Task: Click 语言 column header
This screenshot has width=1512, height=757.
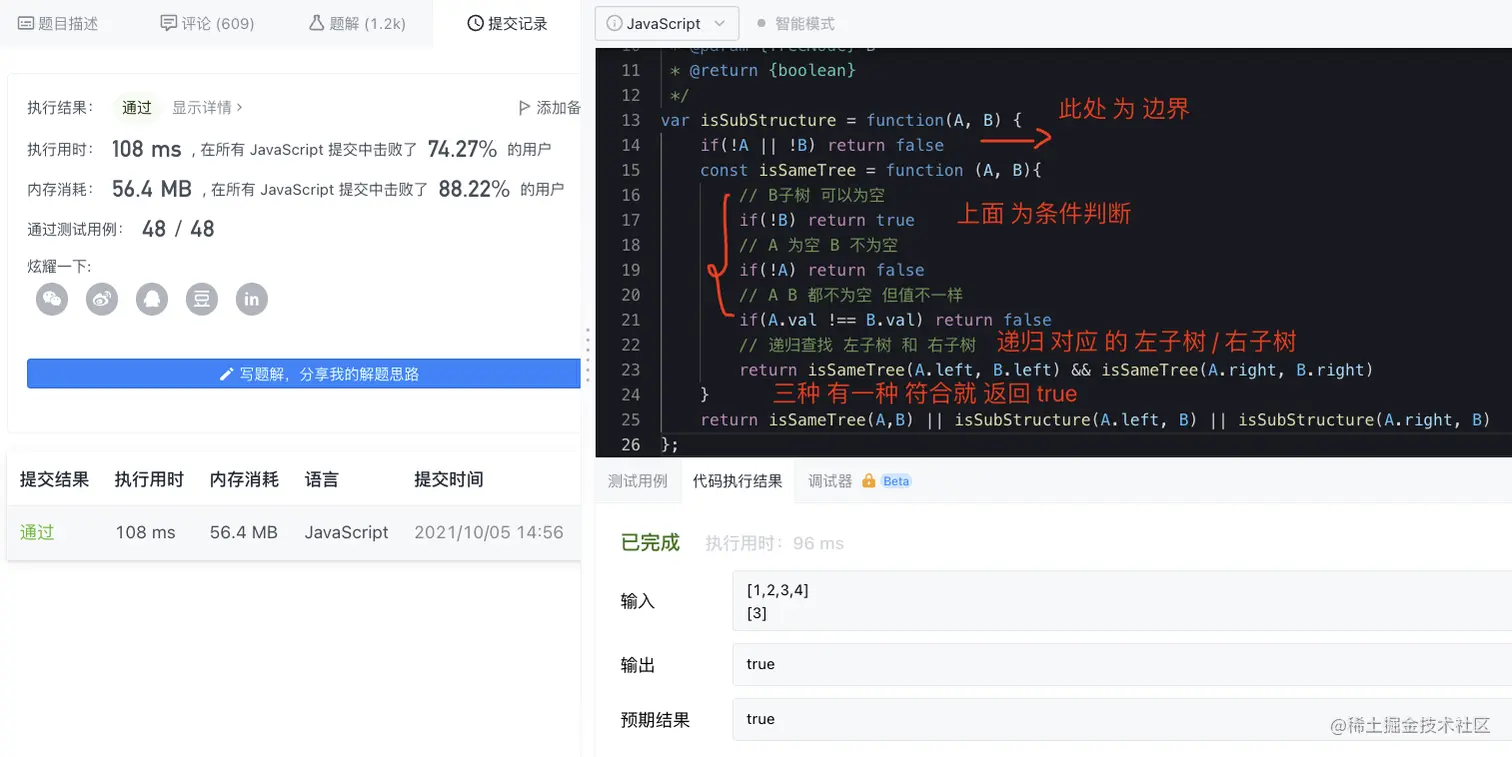Action: tap(322, 480)
